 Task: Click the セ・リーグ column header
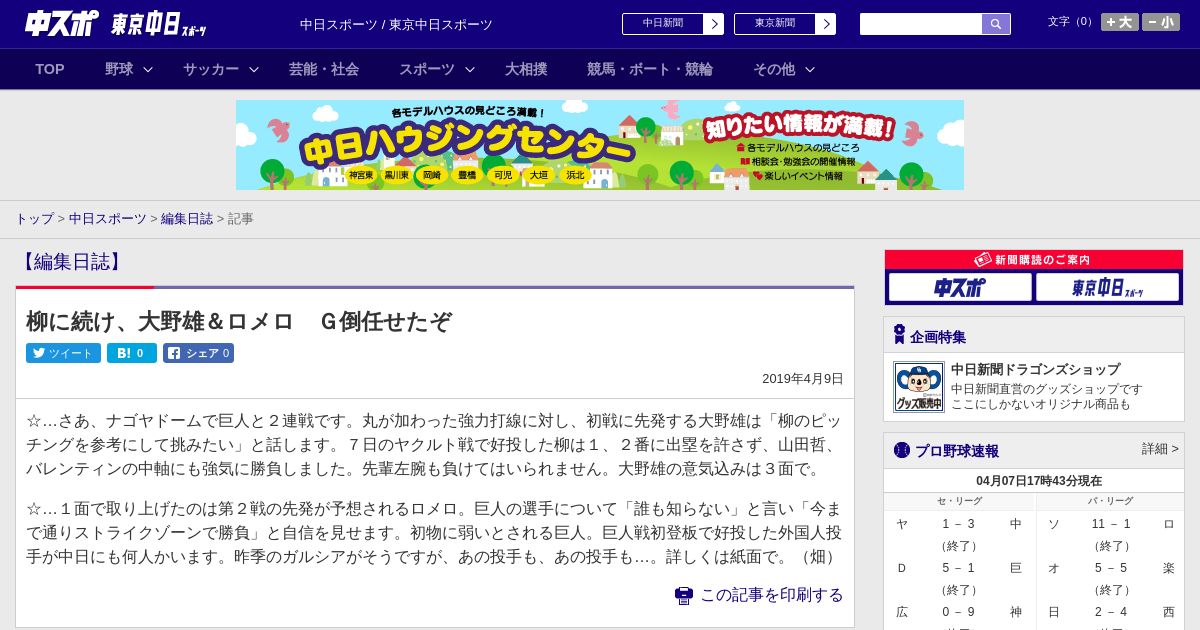959,501
